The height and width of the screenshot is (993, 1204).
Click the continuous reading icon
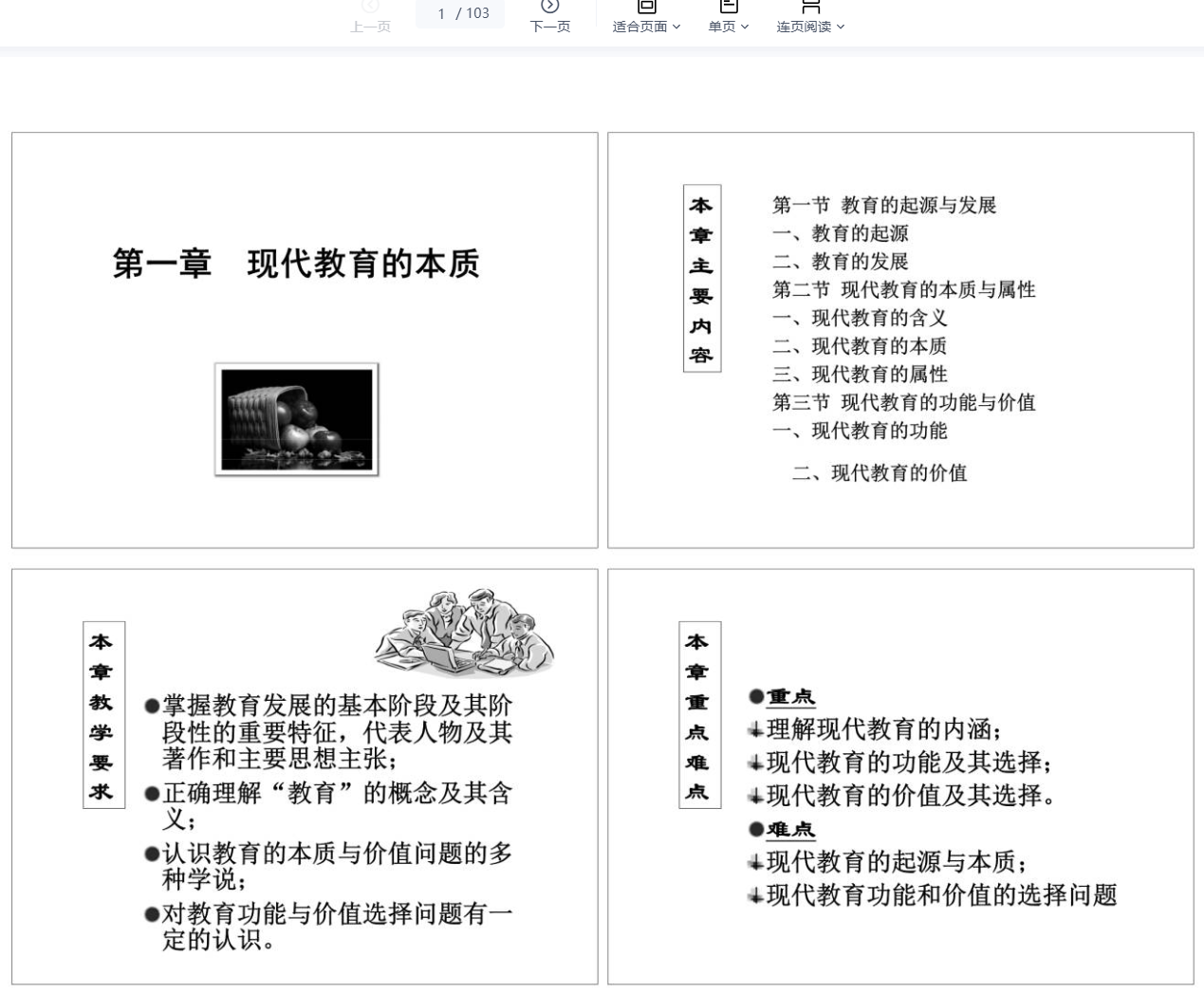[810, 7]
